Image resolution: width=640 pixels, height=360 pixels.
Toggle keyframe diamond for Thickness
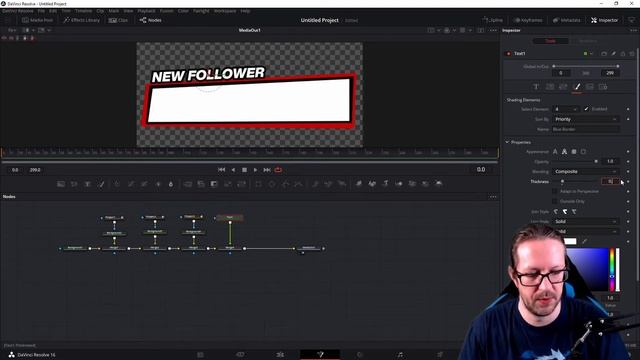click(x=628, y=182)
